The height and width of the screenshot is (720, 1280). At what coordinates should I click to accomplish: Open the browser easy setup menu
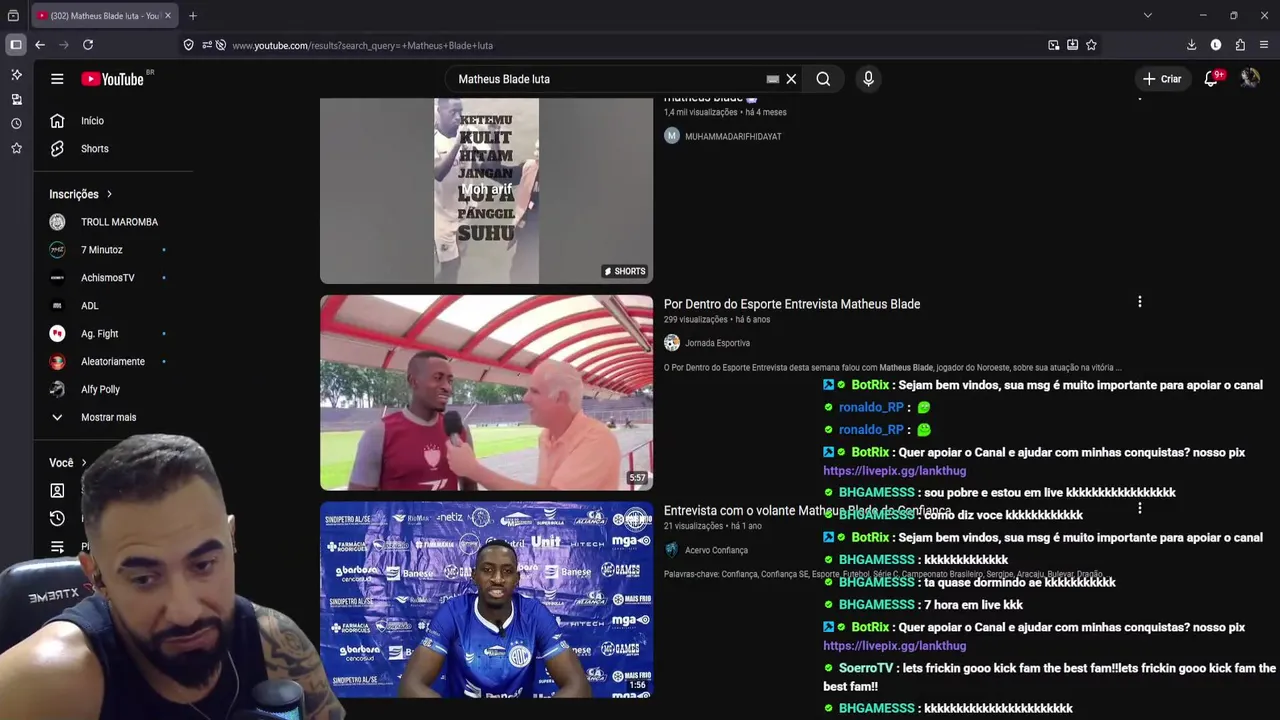1264,45
